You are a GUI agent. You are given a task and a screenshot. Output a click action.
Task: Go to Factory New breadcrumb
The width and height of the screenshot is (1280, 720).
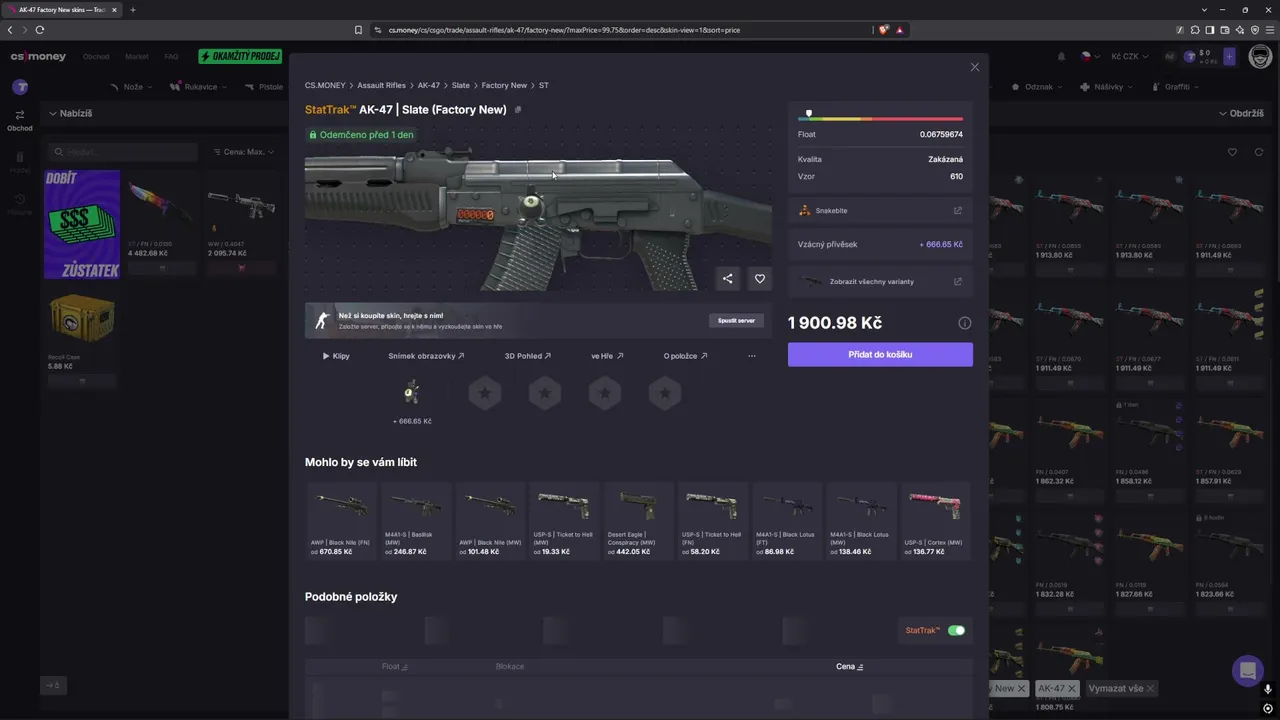point(504,86)
